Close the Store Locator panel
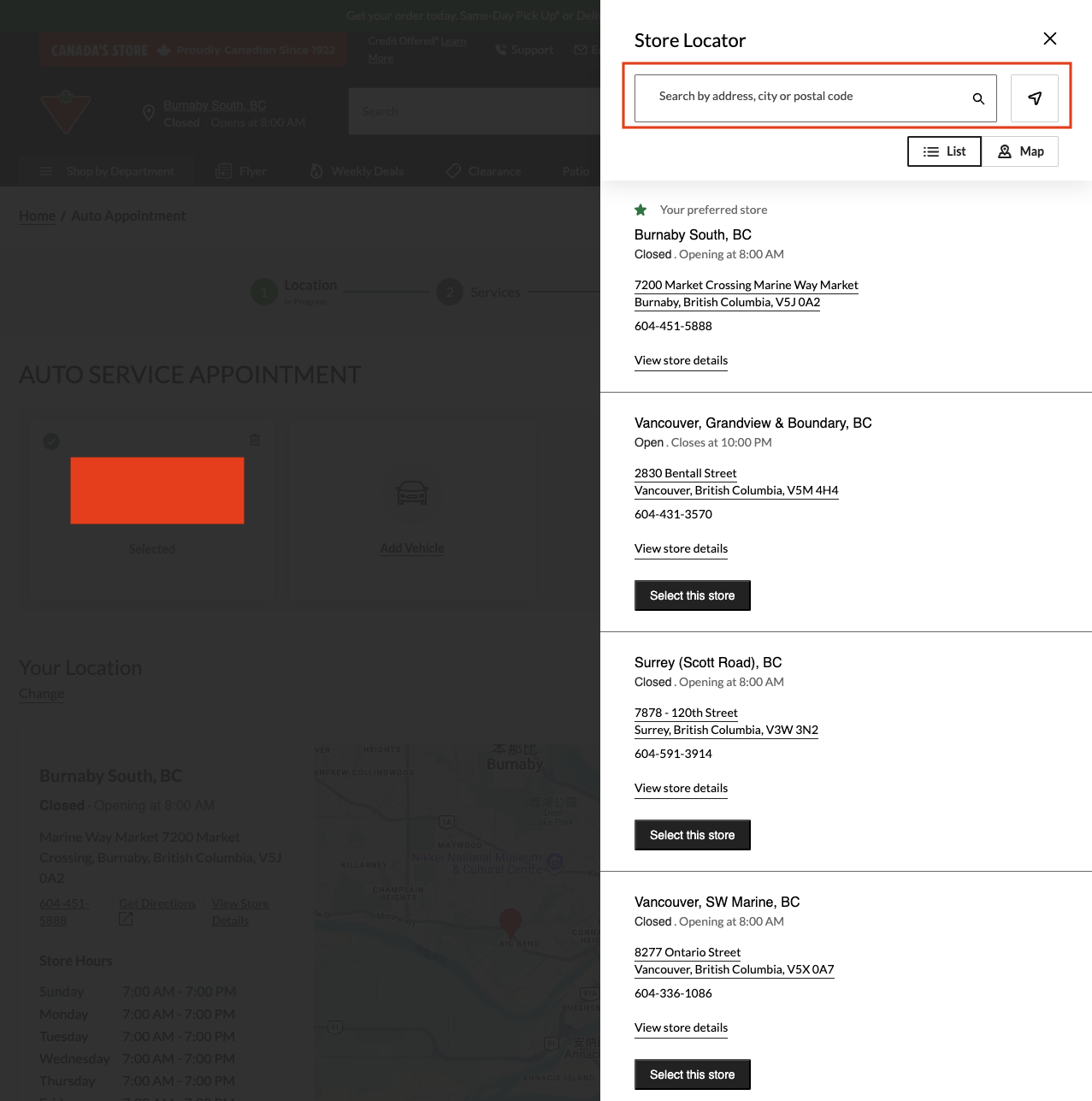The height and width of the screenshot is (1101, 1092). (1049, 38)
